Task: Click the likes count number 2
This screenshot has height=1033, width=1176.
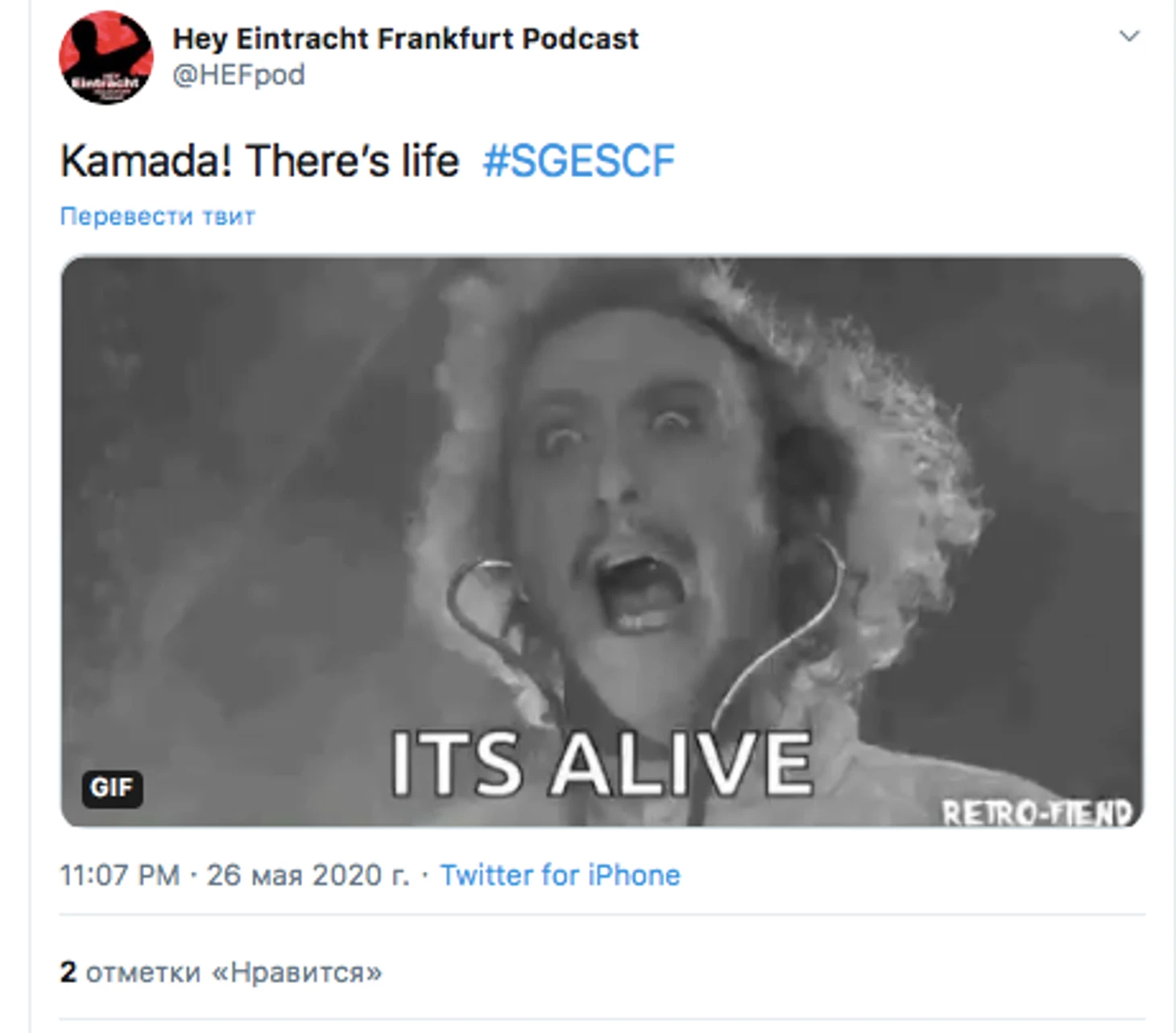Action: pos(68,973)
